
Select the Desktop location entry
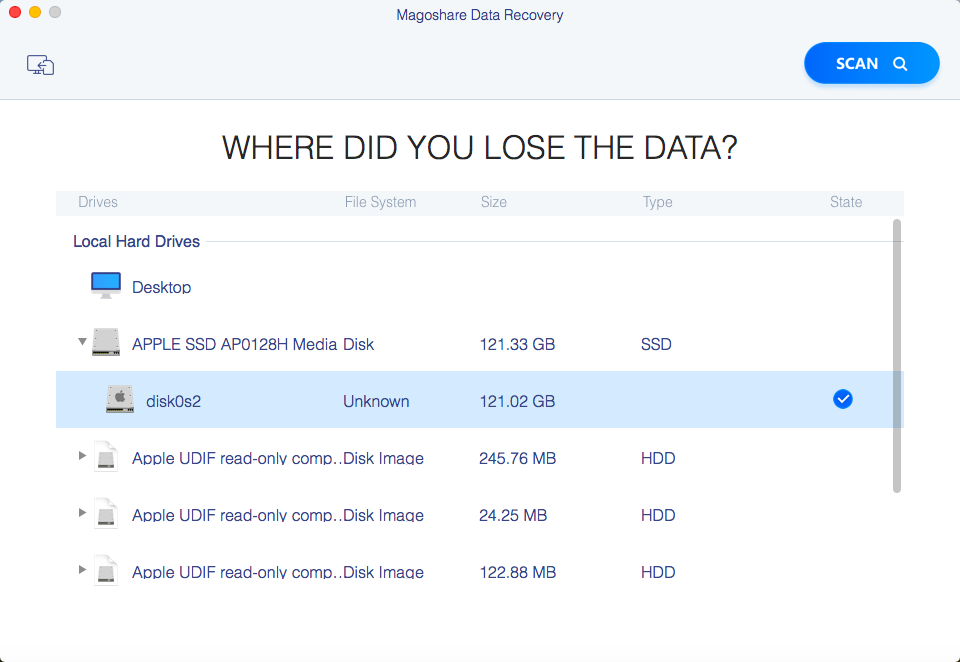pos(161,287)
